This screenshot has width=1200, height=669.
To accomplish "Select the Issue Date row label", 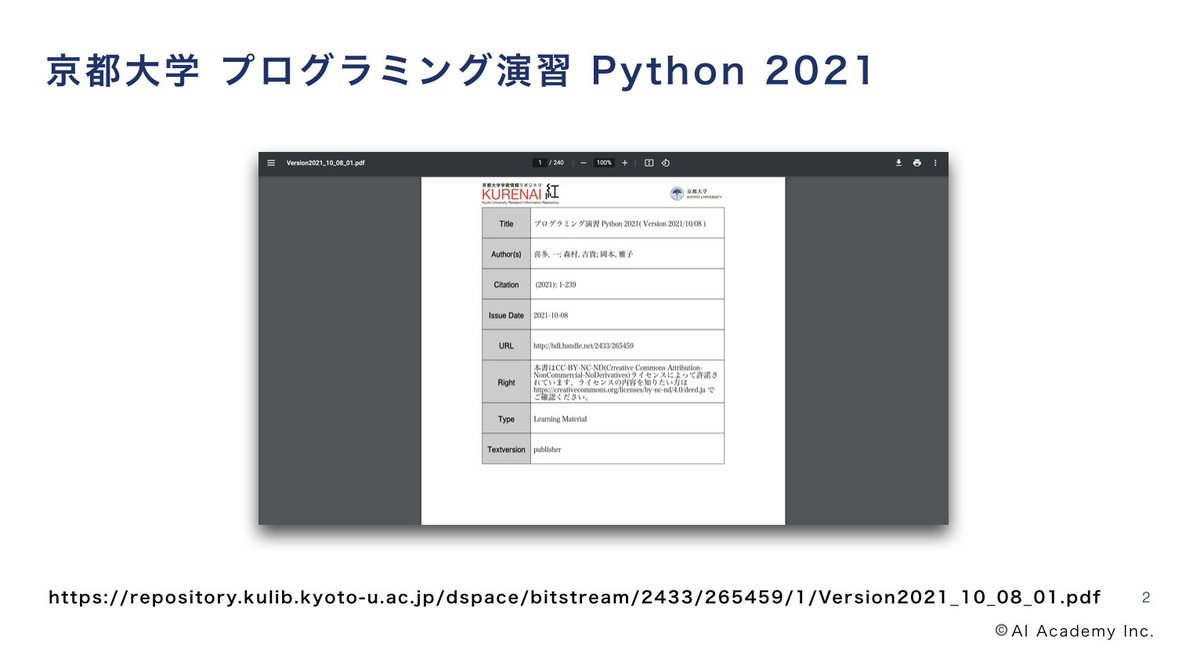I will click(x=506, y=315).
